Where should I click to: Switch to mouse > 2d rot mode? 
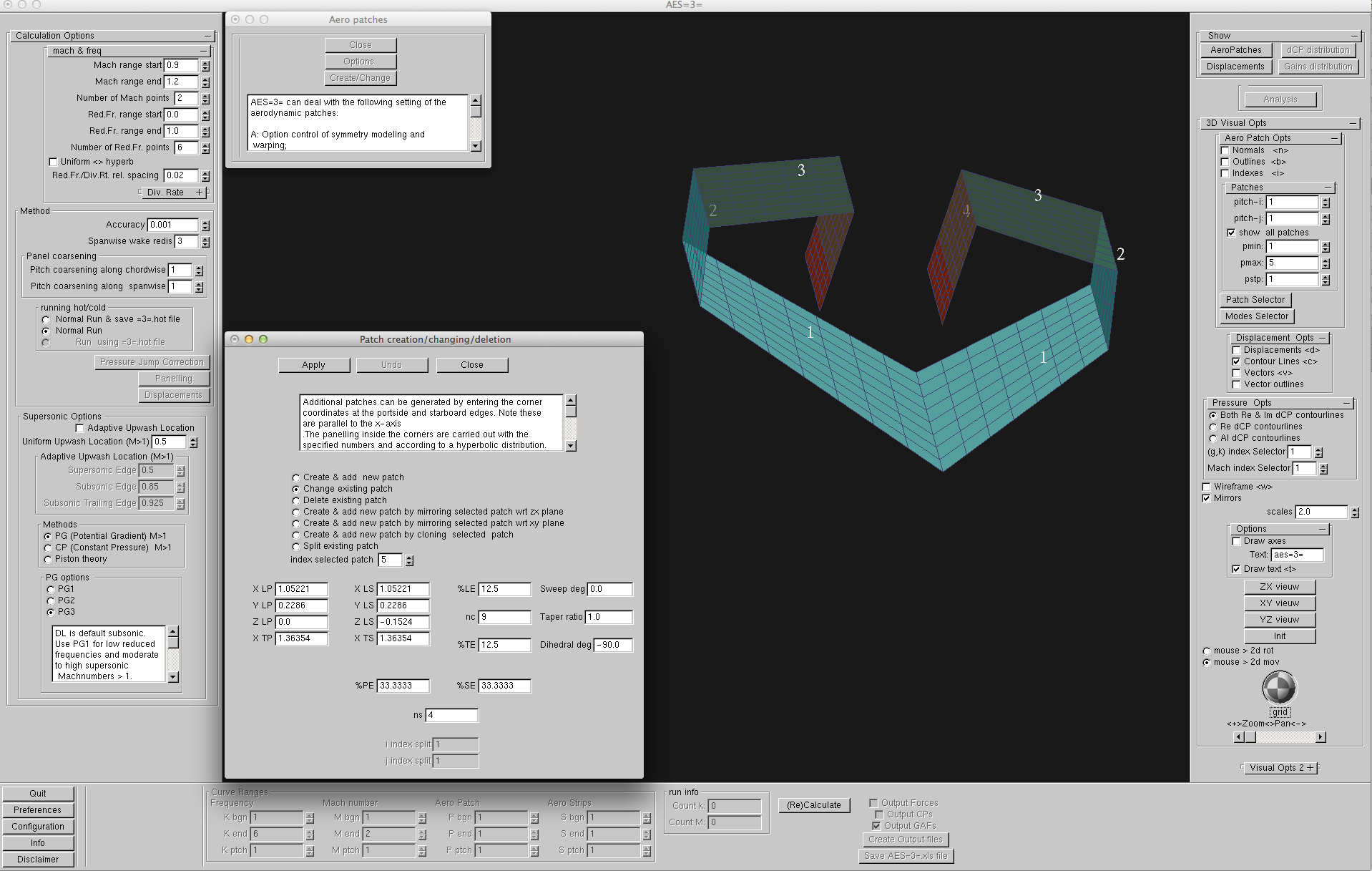1206,651
